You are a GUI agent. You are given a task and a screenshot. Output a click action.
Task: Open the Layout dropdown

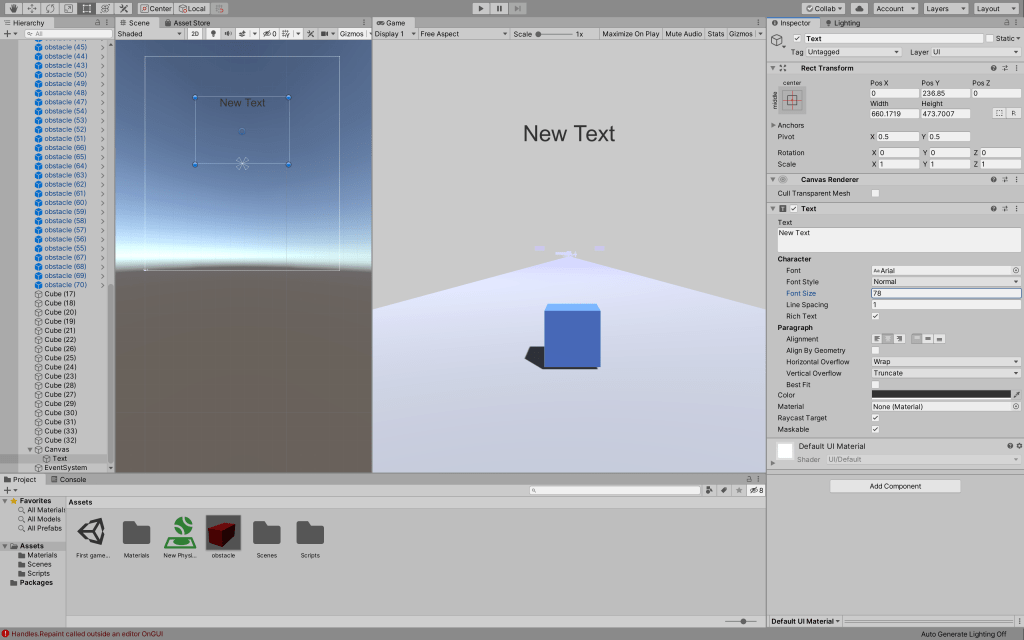coord(994,8)
